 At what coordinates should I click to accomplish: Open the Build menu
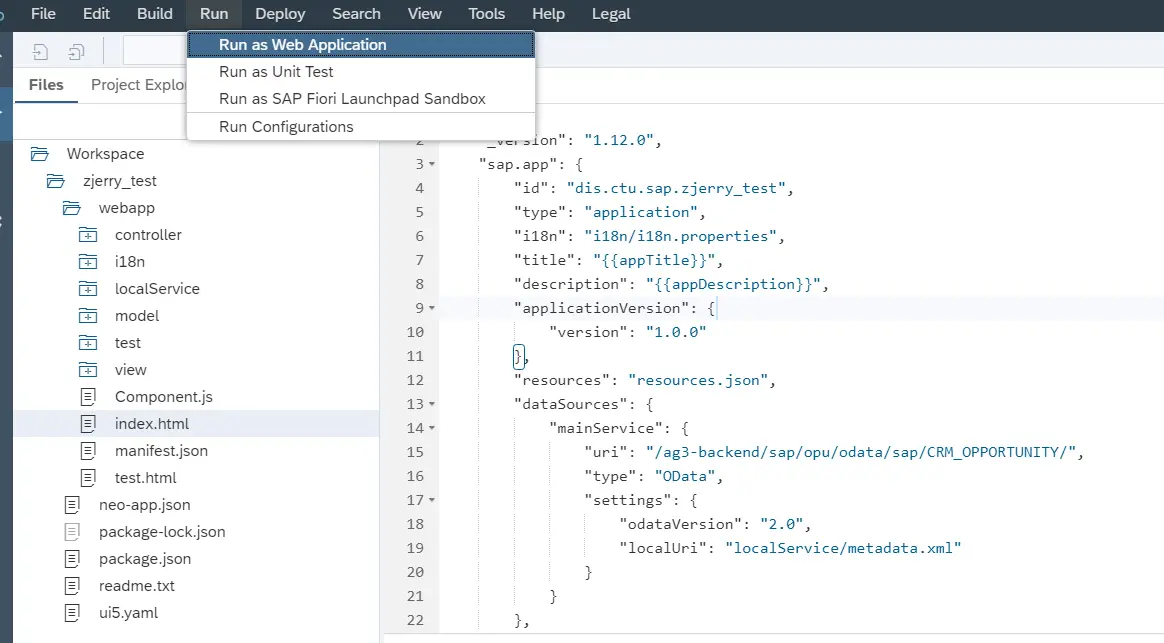point(154,13)
